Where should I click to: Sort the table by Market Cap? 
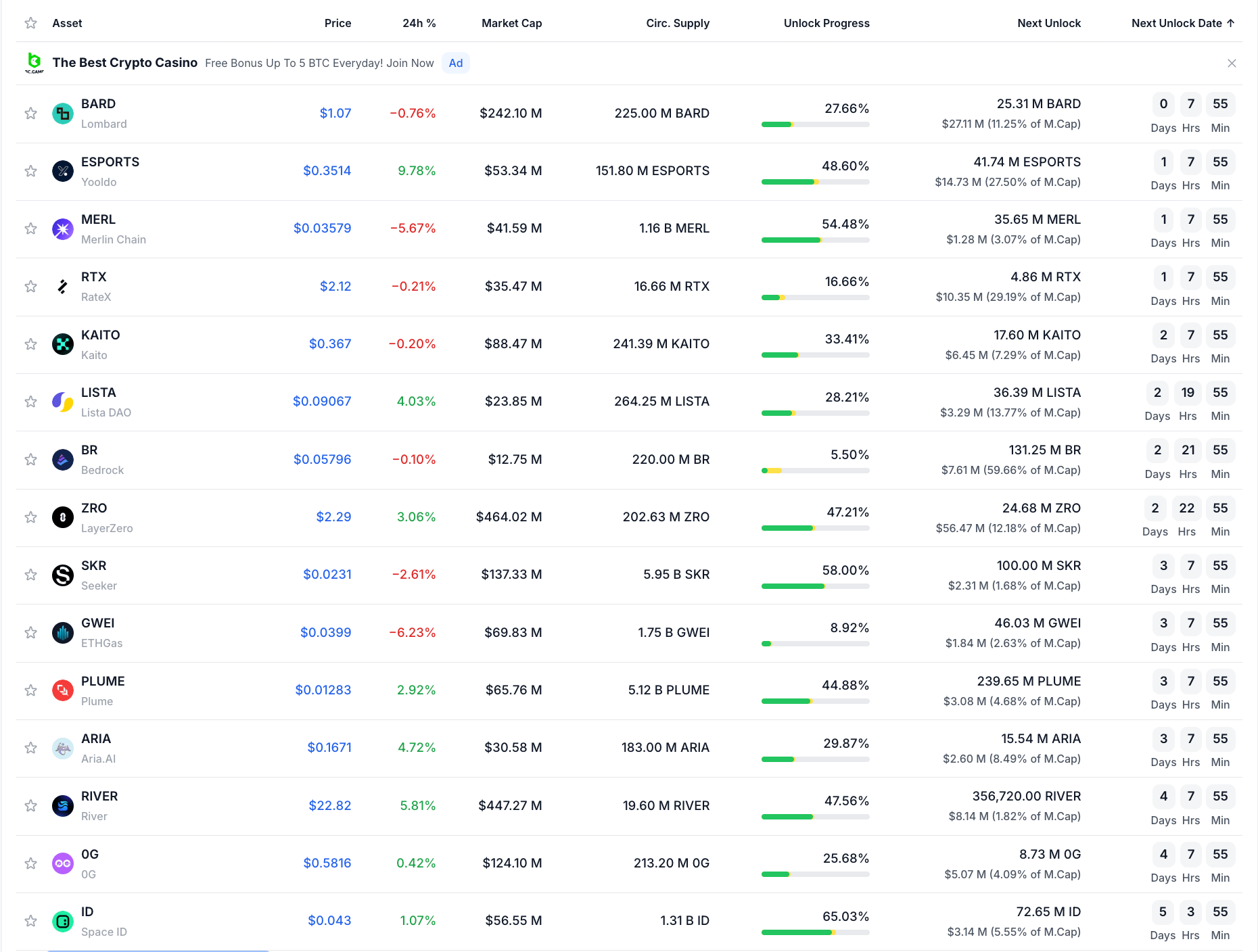pyautogui.click(x=512, y=23)
